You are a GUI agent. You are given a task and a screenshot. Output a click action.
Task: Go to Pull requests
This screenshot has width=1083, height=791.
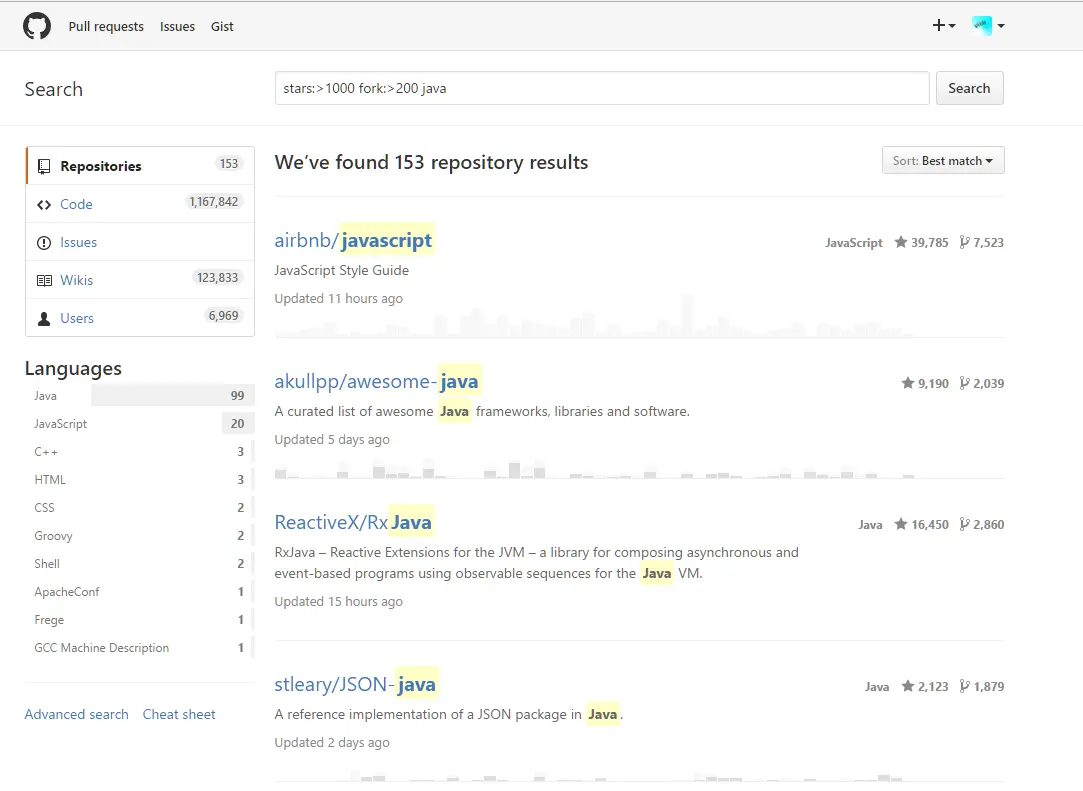pos(106,26)
